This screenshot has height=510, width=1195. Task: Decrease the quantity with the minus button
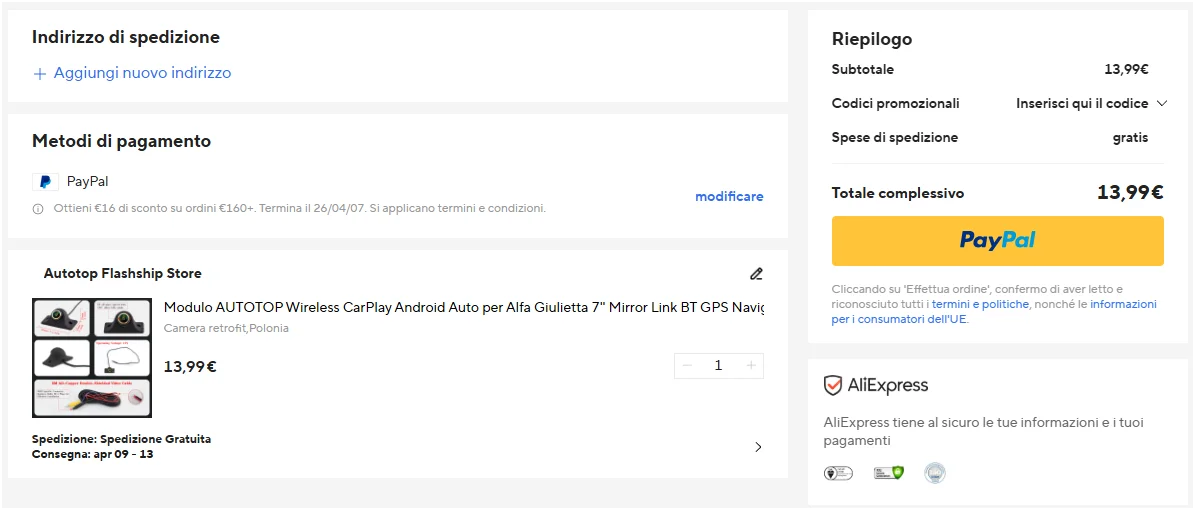point(687,366)
